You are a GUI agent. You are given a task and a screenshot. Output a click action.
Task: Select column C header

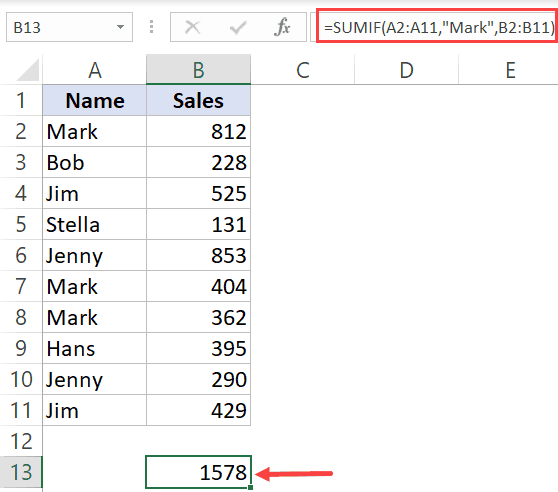(302, 70)
